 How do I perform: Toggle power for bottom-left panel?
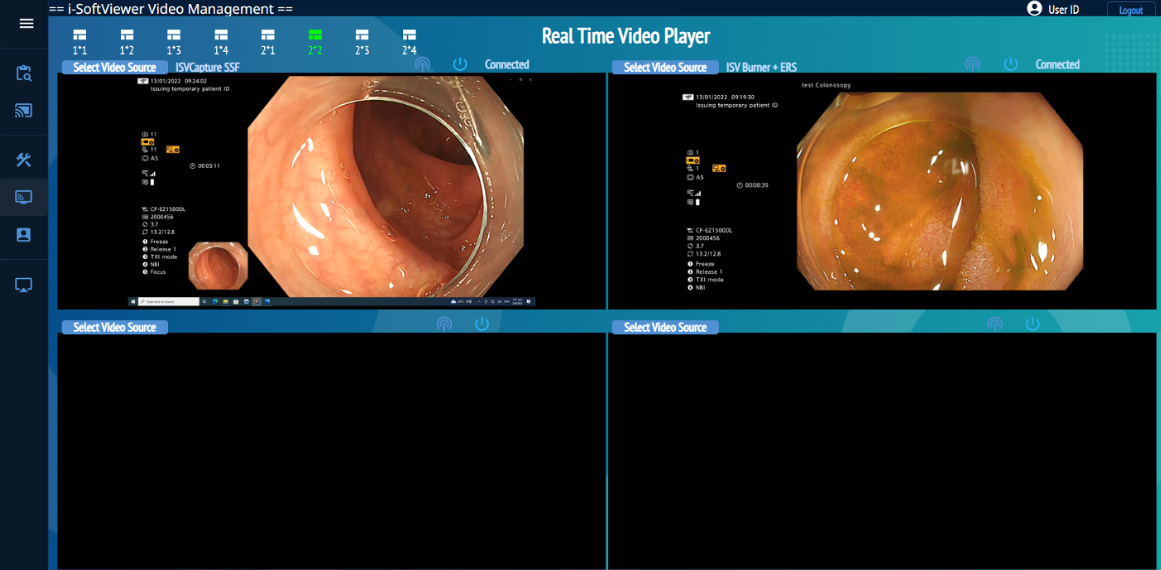[x=482, y=324]
